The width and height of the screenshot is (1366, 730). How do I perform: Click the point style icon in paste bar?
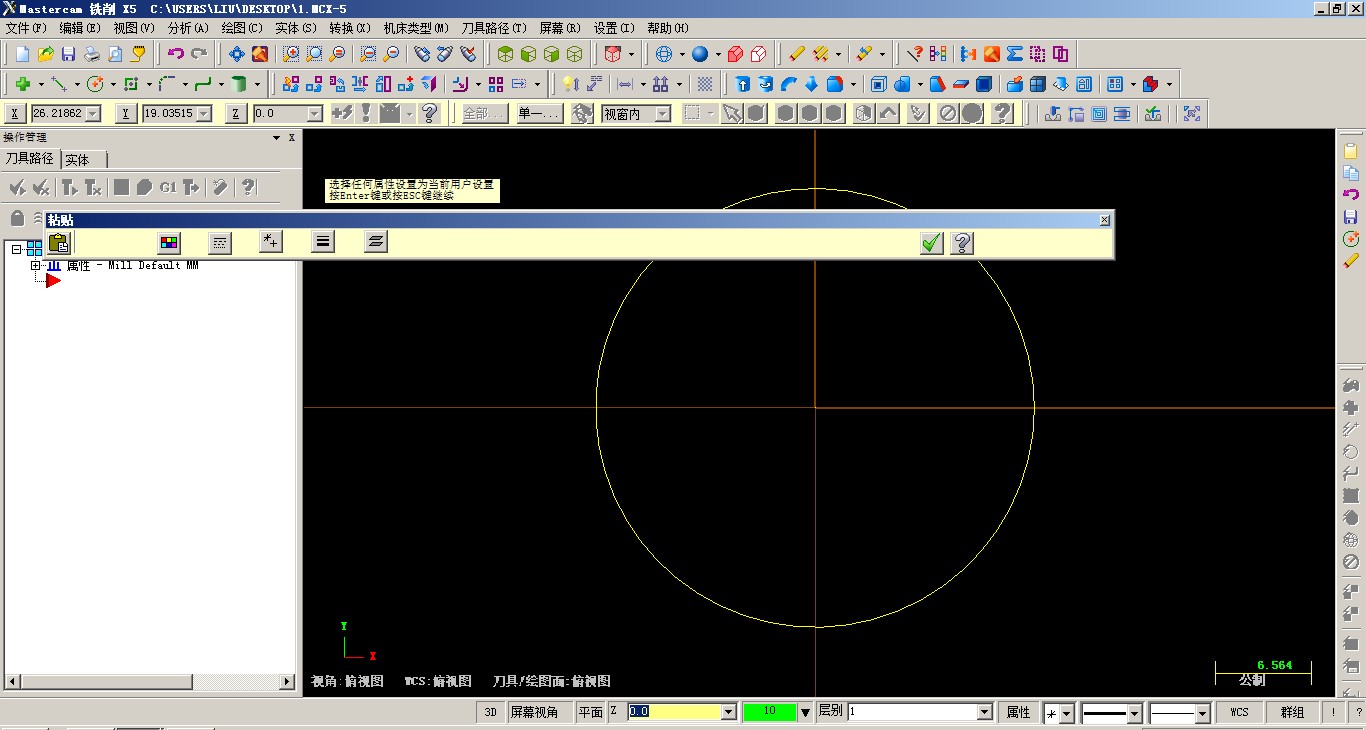point(270,242)
